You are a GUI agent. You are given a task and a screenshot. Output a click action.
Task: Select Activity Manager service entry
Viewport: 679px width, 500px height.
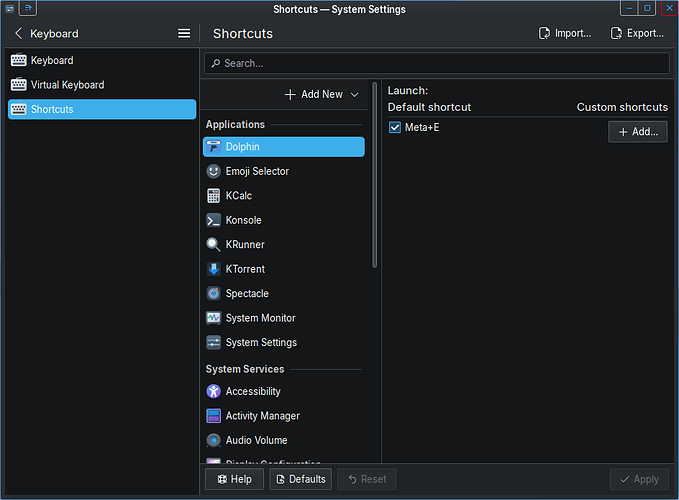284,416
